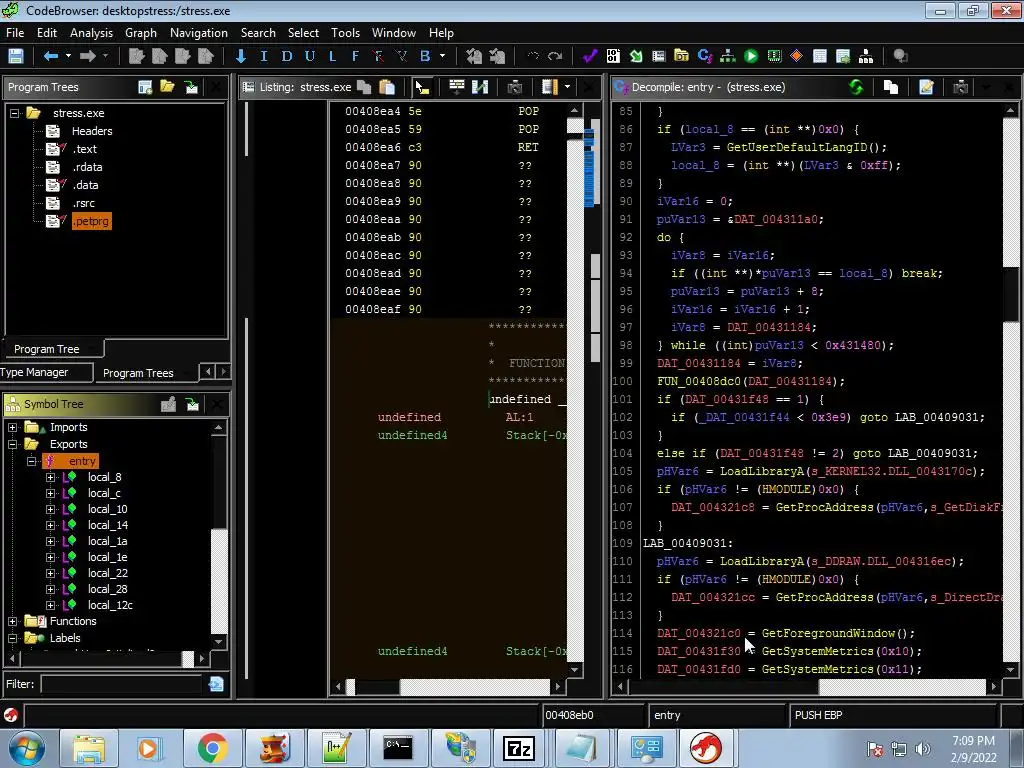Jump to next Data with D icon
The image size is (1024, 768).
287,56
